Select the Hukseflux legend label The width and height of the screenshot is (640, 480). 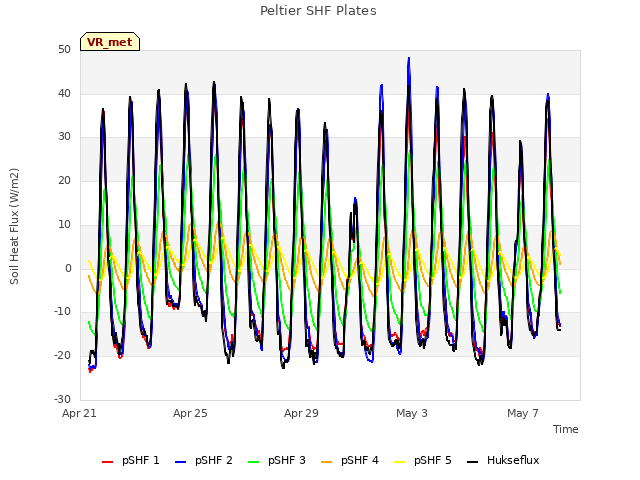513,460
